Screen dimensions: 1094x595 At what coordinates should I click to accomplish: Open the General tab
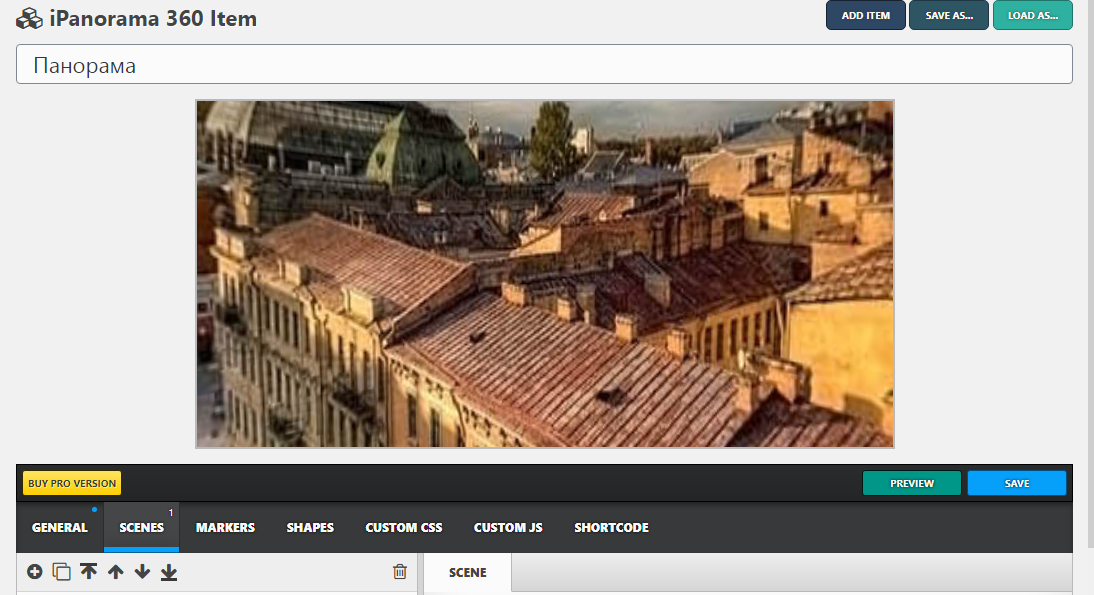point(60,527)
